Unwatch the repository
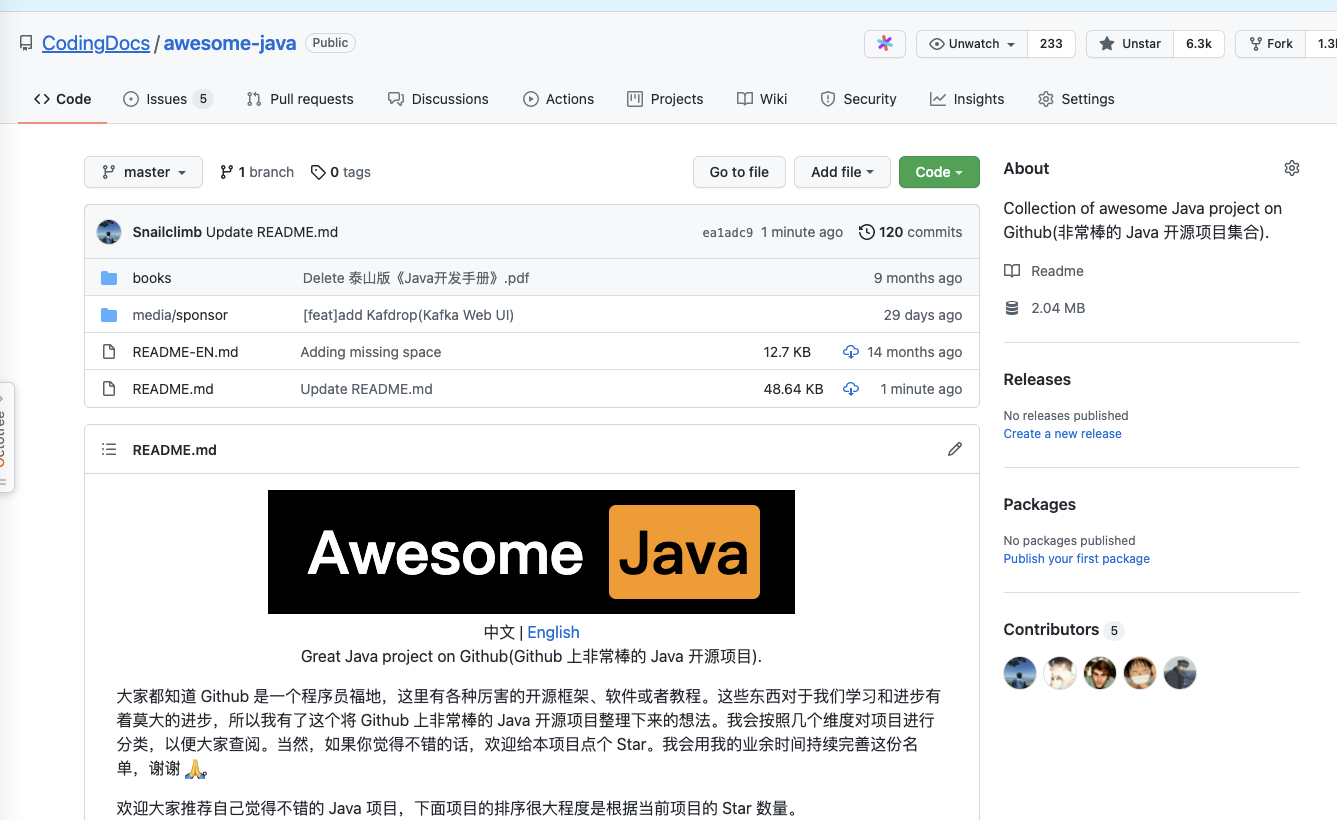This screenshot has width=1337, height=820. pos(971,44)
